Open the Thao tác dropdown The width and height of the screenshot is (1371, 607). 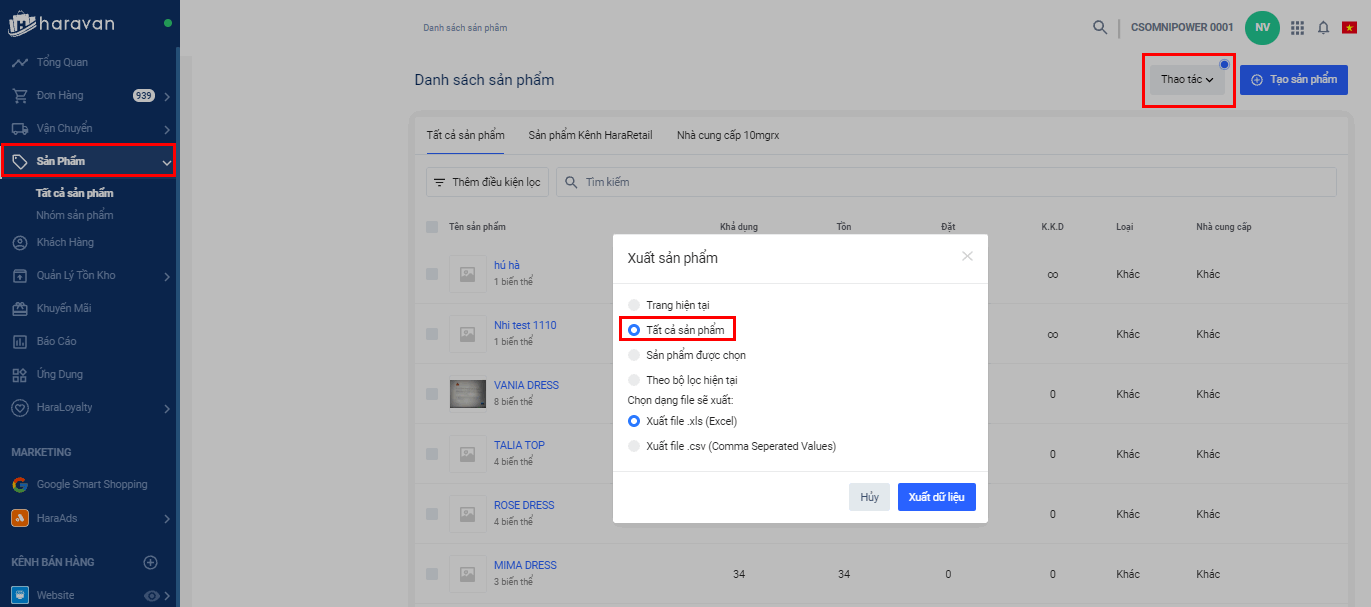pos(1187,79)
